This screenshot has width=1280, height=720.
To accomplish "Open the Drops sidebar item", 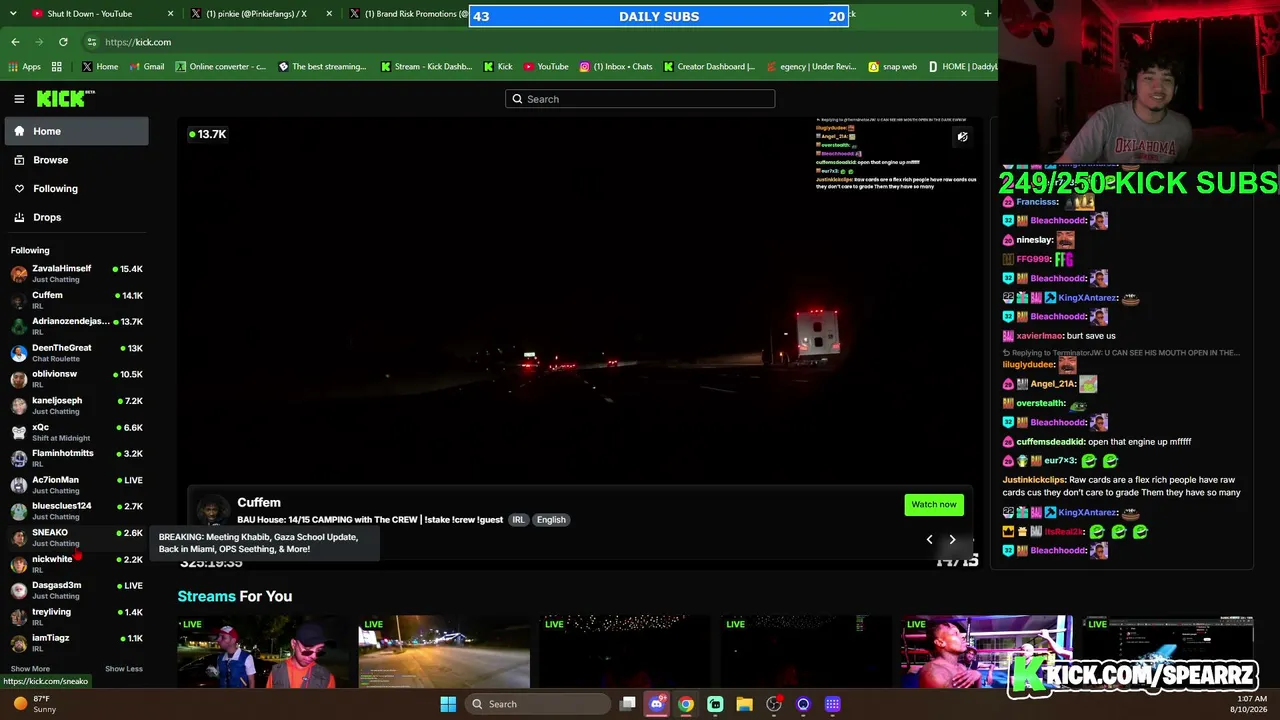I will coord(76,217).
